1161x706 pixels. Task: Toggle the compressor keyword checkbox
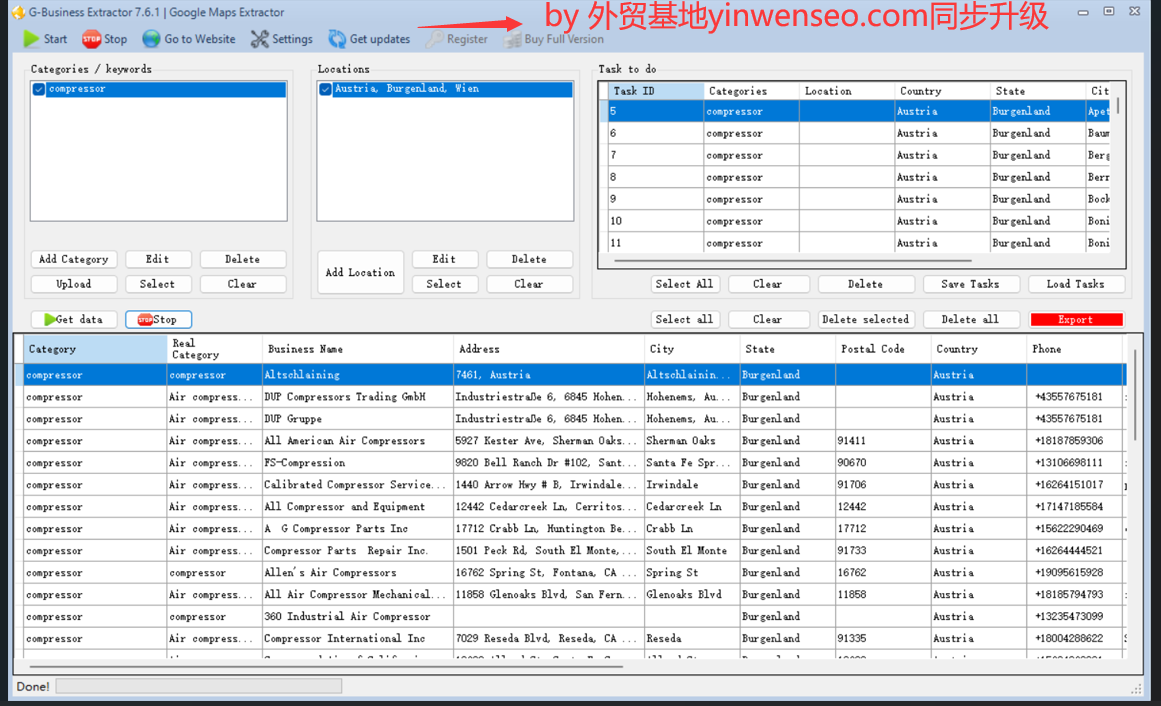[39, 89]
